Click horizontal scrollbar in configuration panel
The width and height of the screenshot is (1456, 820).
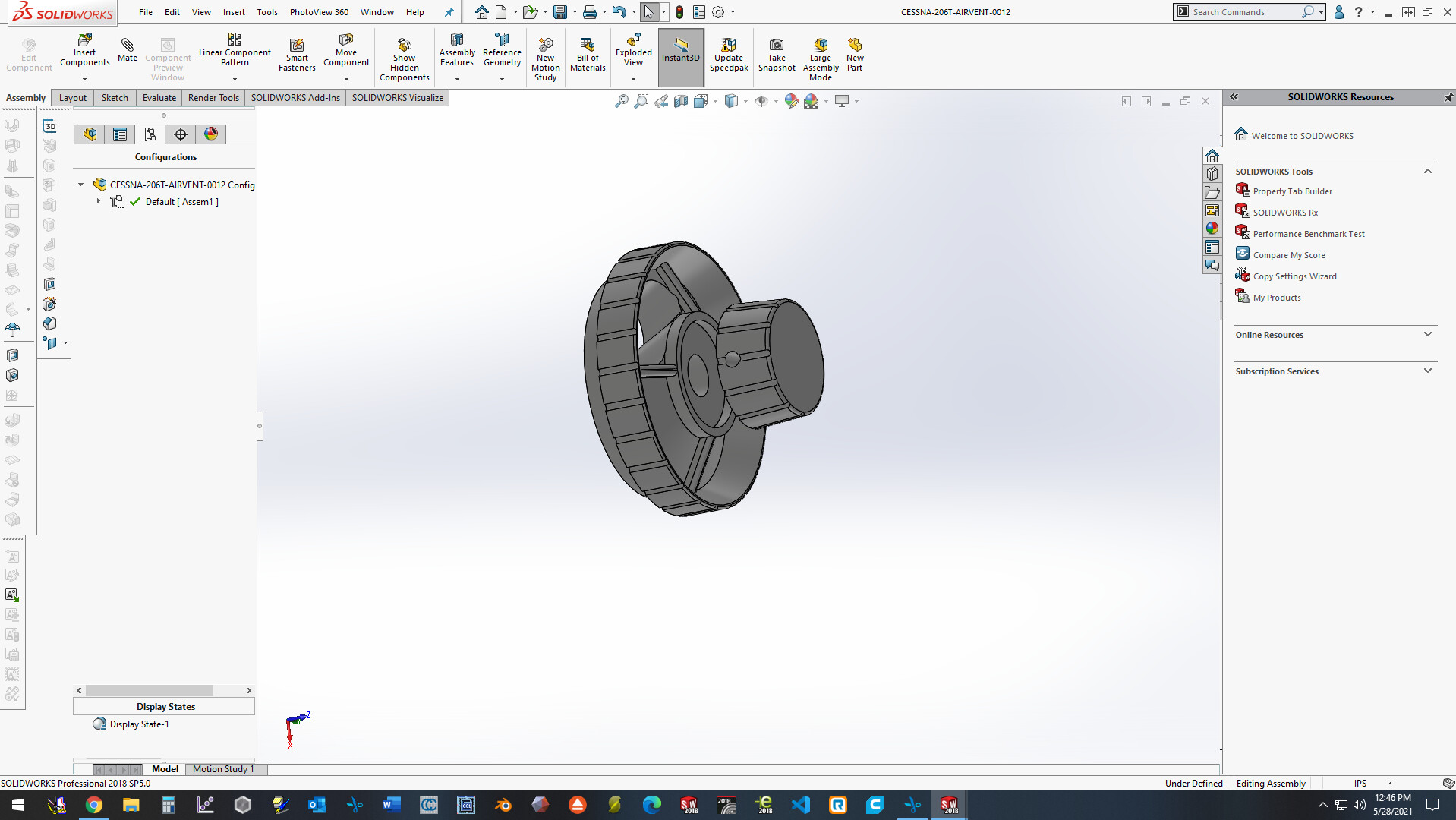click(150, 690)
